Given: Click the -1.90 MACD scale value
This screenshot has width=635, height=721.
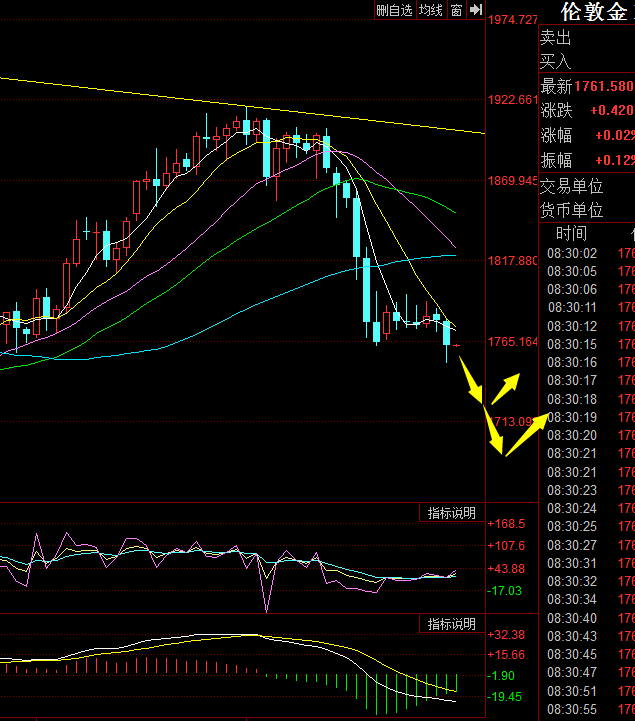Looking at the screenshot, I should tap(501, 675).
